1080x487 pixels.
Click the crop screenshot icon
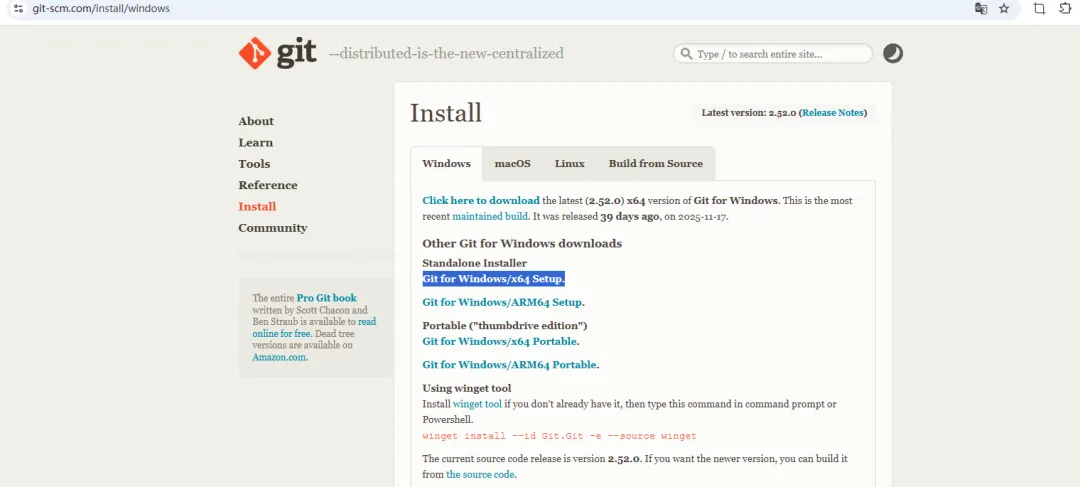coord(1039,9)
